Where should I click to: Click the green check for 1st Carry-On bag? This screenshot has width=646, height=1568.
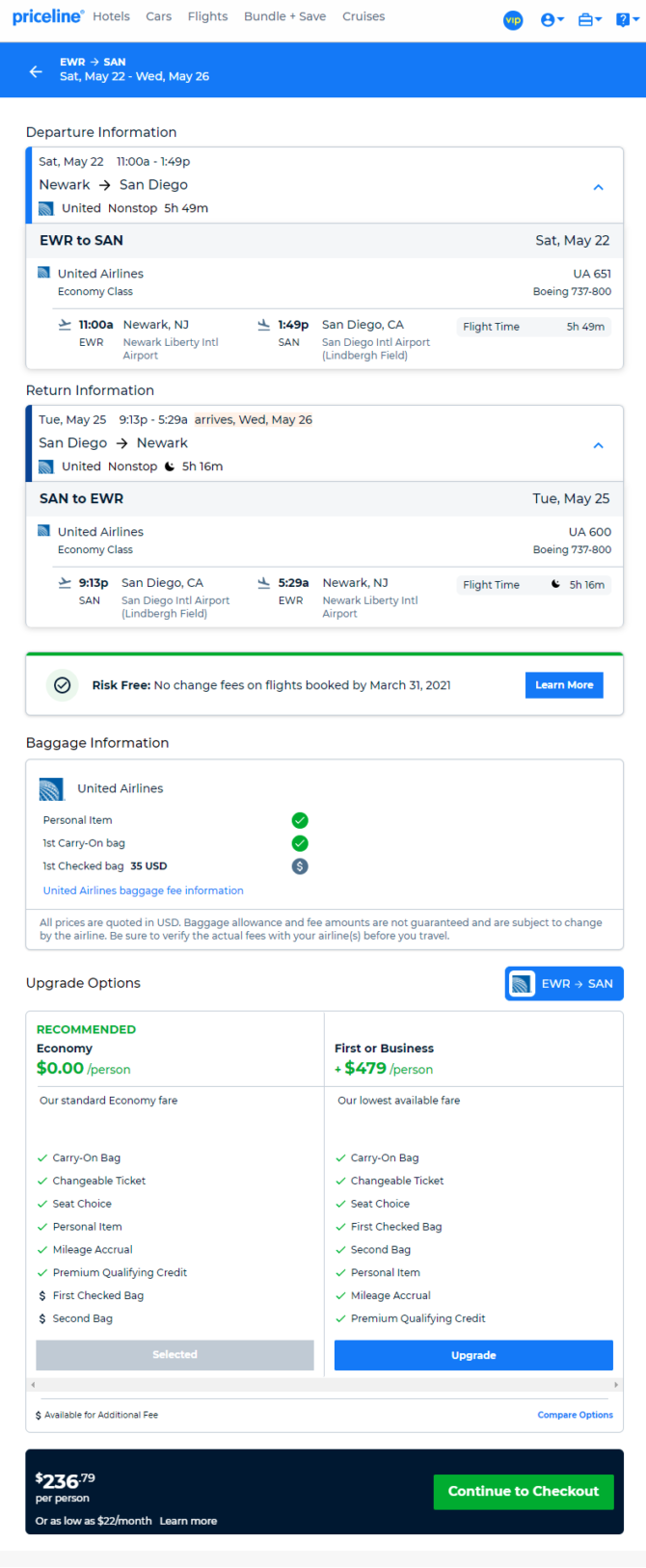point(300,843)
